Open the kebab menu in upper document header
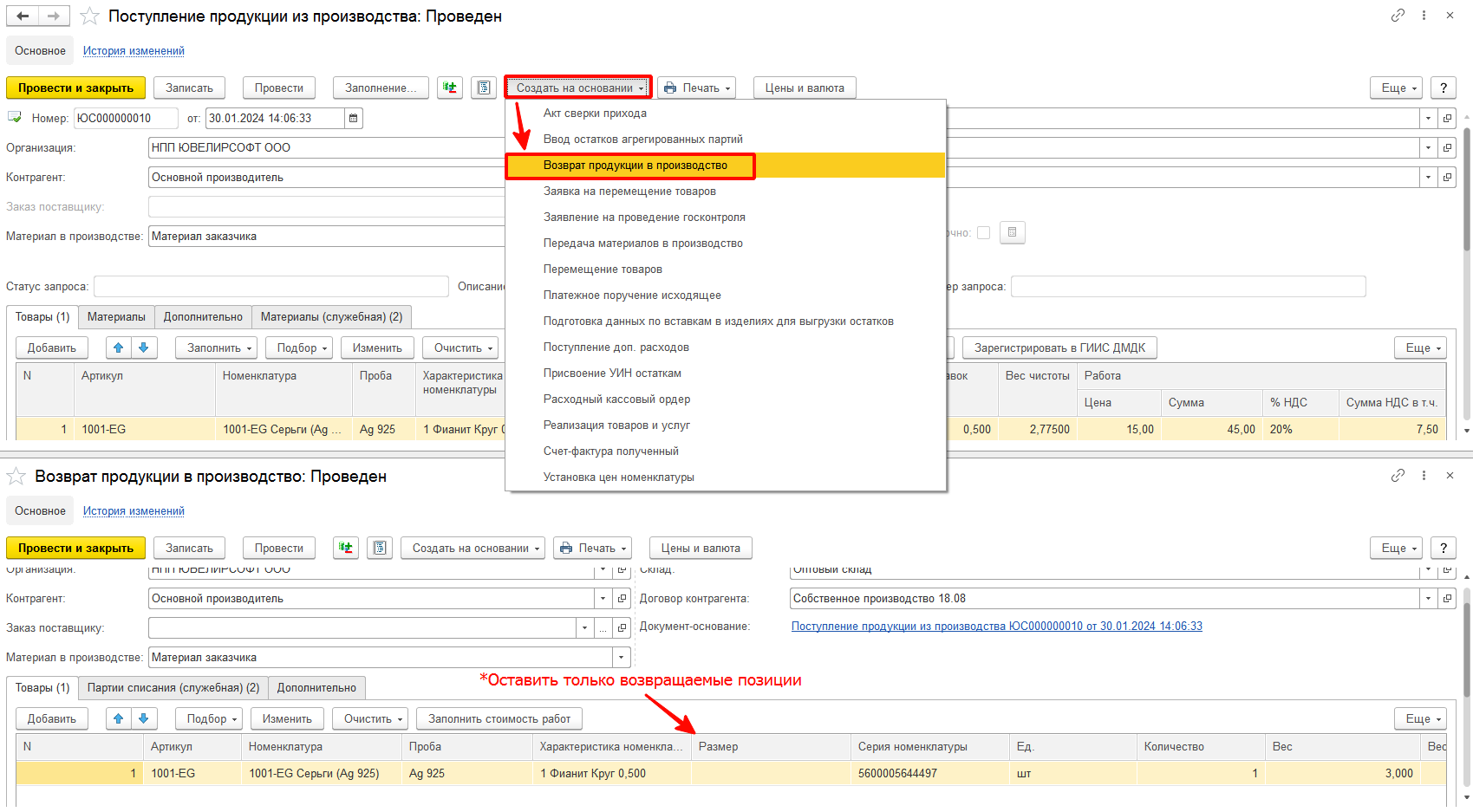 tap(1424, 16)
